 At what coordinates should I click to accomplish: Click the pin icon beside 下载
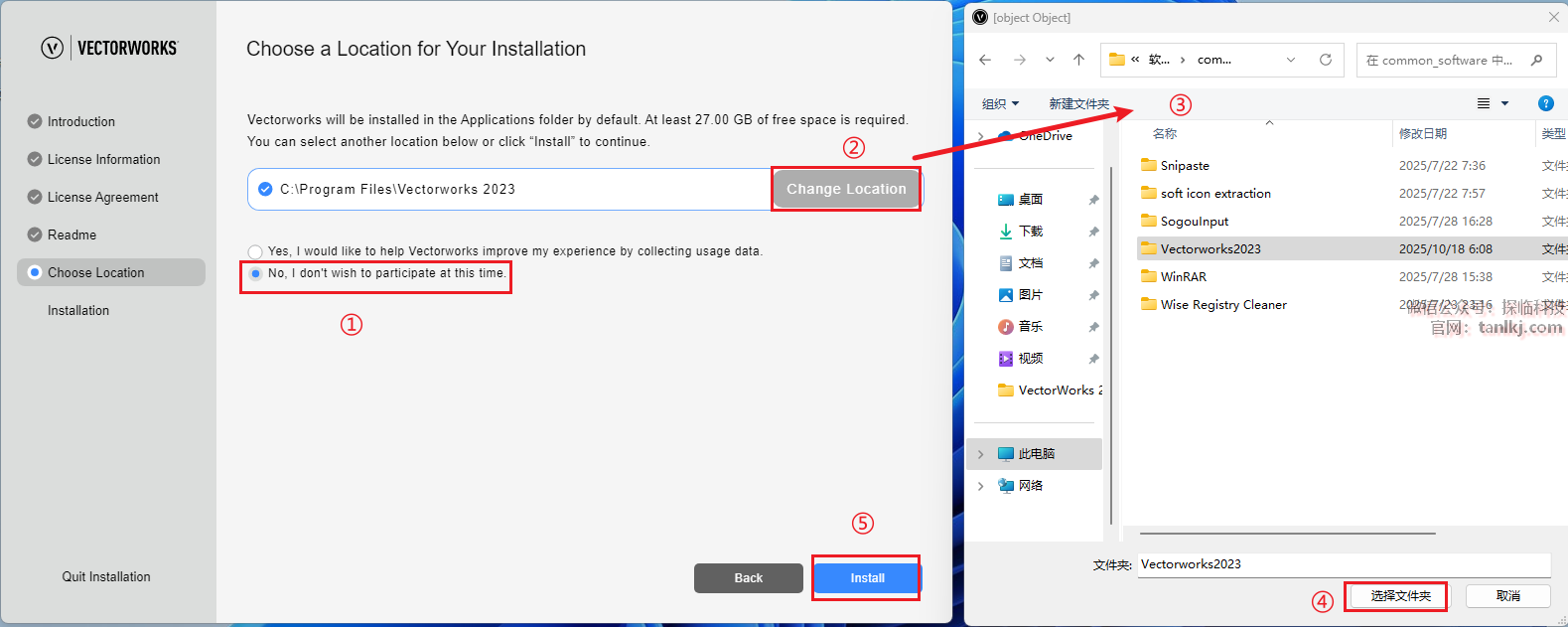(x=1093, y=232)
